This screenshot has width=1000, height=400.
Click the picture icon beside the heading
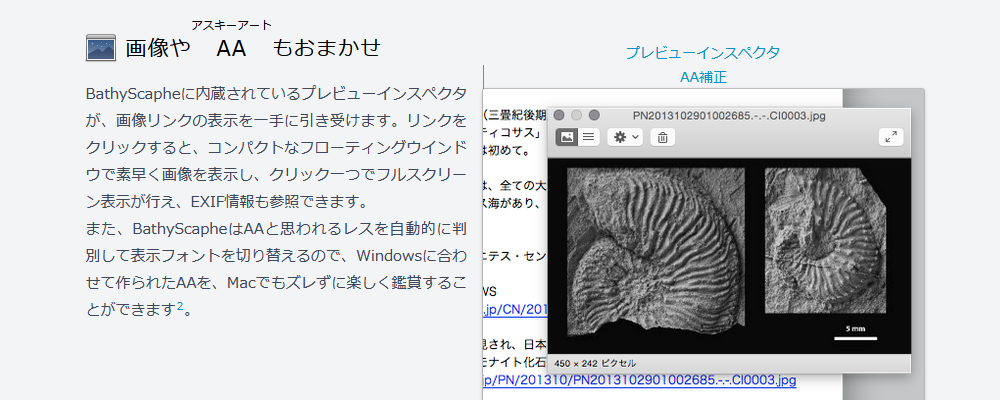(101, 48)
